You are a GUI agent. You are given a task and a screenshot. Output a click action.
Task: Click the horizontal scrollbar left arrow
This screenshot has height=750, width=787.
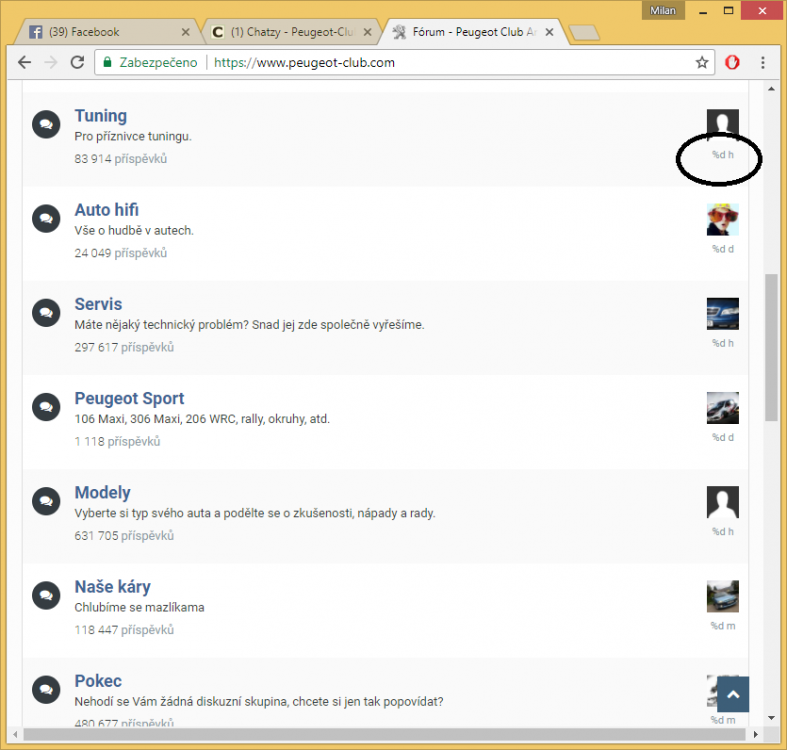point(15,734)
